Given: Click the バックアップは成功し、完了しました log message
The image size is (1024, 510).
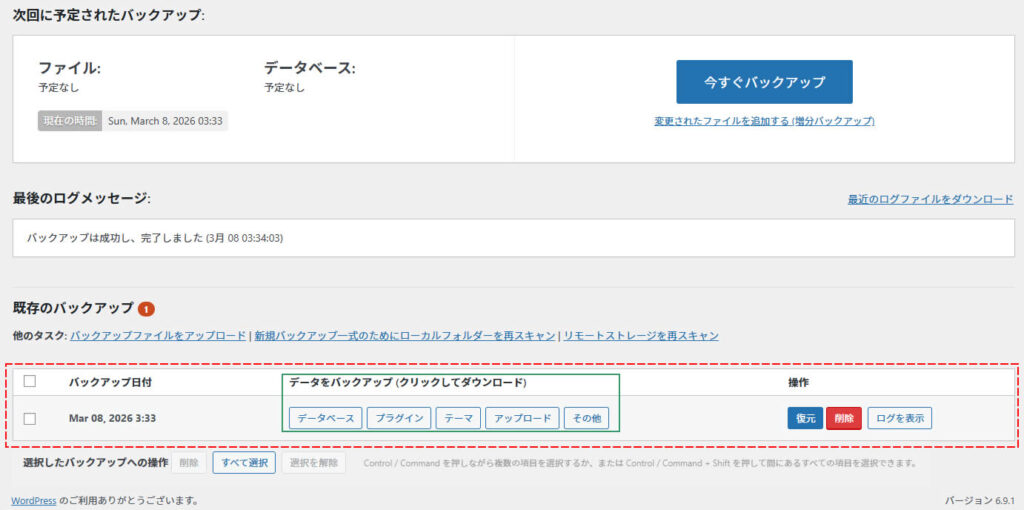Looking at the screenshot, I should [155, 238].
